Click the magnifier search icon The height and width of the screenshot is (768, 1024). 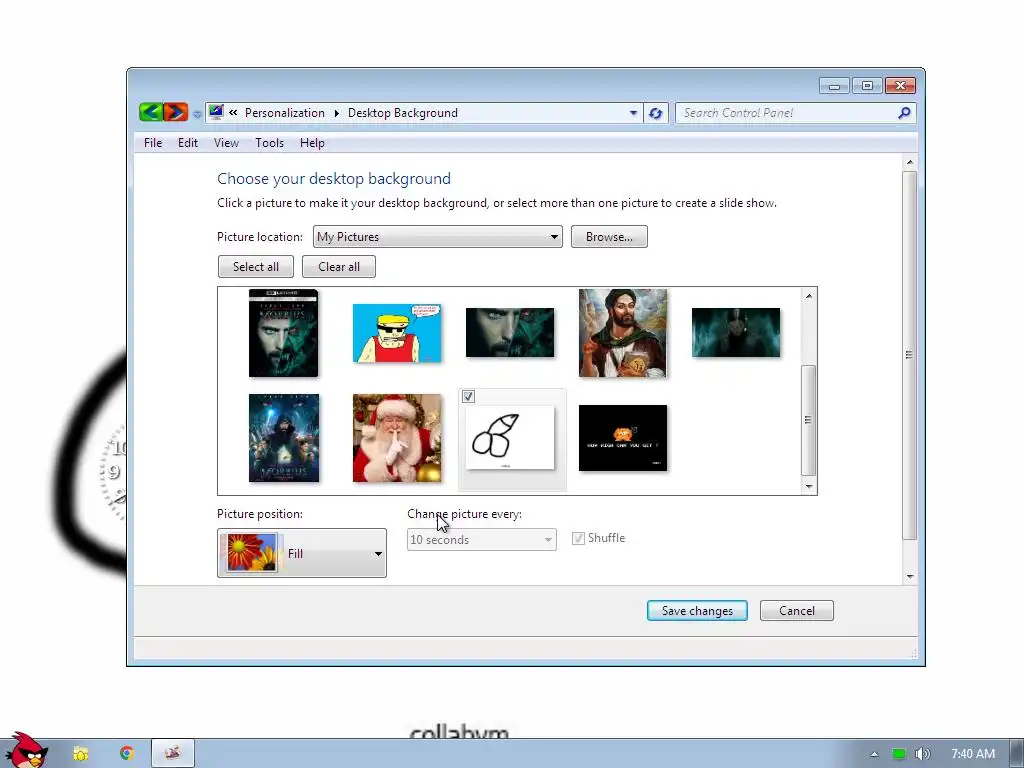(x=904, y=113)
